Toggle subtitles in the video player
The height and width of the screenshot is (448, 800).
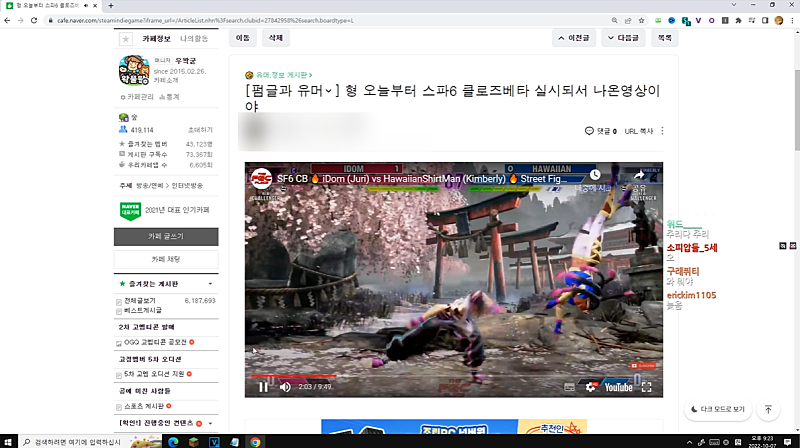[x=569, y=387]
